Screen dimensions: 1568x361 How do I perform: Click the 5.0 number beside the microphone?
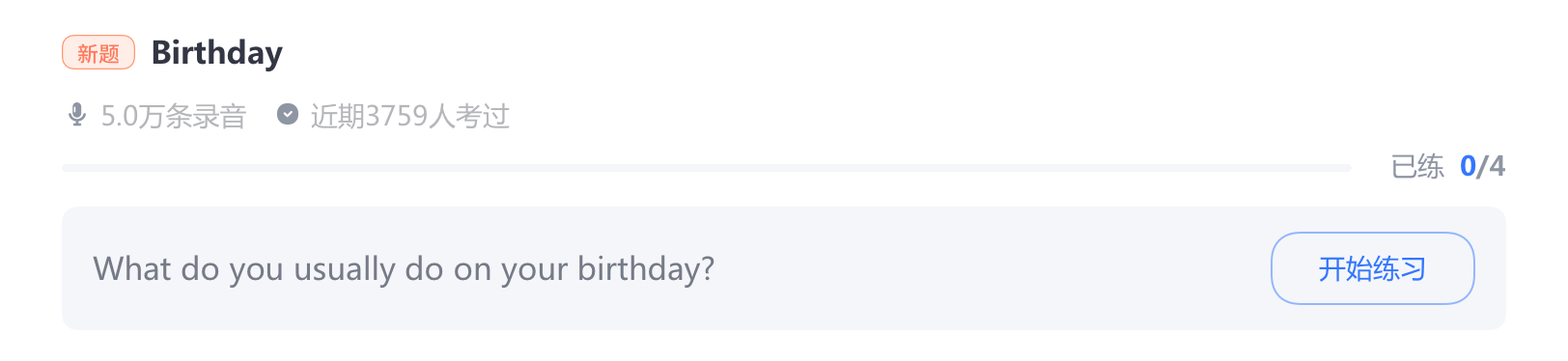coord(120,117)
